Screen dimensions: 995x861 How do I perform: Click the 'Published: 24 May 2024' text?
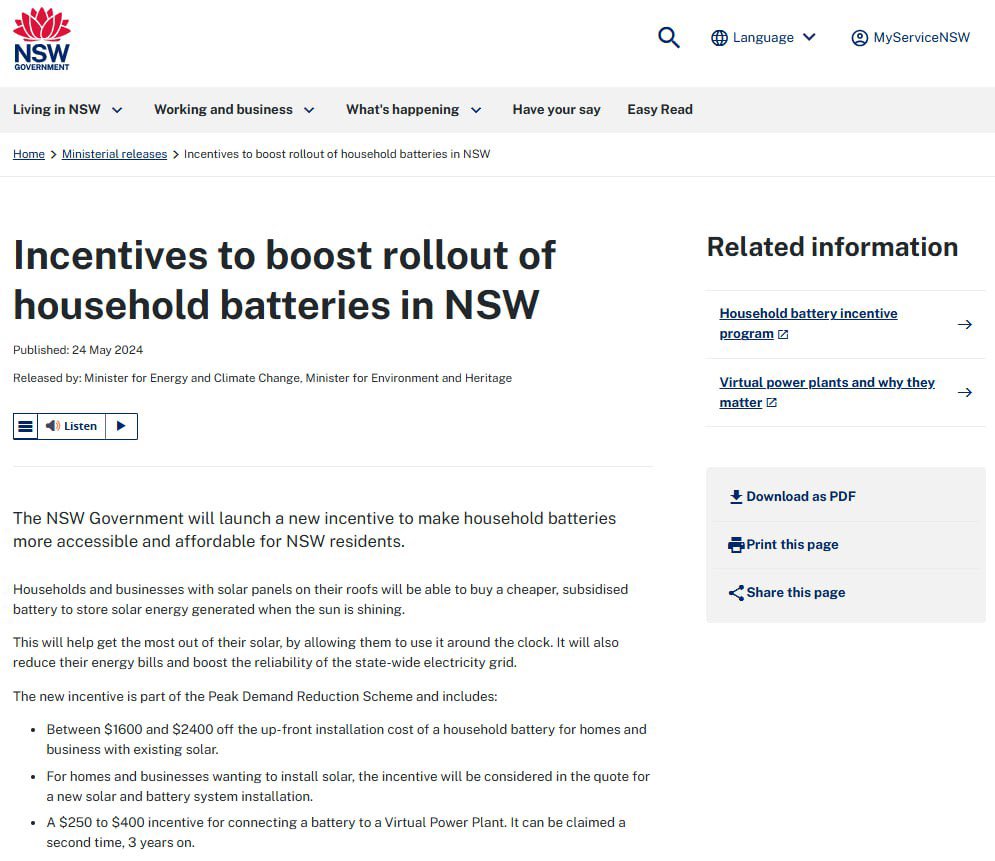pyautogui.click(x=78, y=350)
